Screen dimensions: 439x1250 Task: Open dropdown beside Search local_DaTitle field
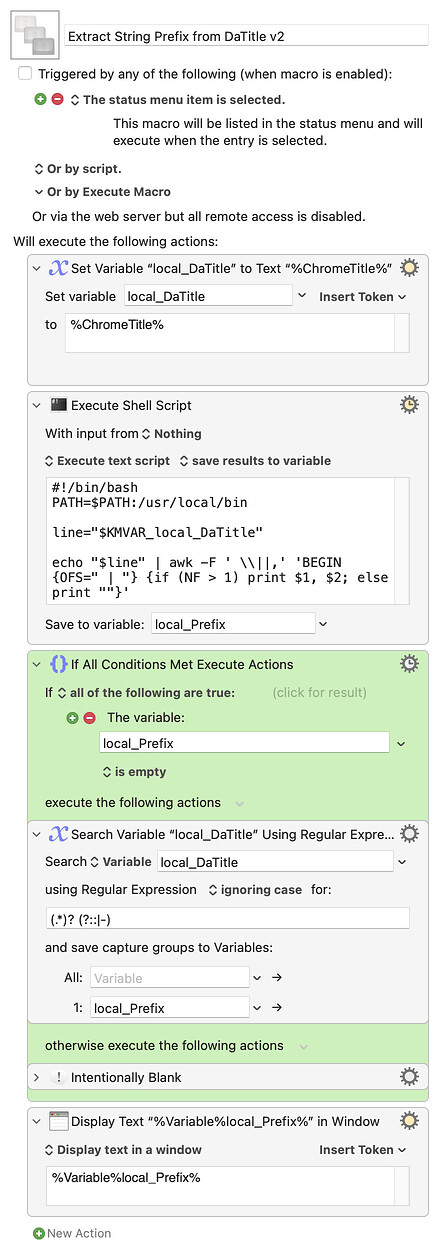click(403, 862)
